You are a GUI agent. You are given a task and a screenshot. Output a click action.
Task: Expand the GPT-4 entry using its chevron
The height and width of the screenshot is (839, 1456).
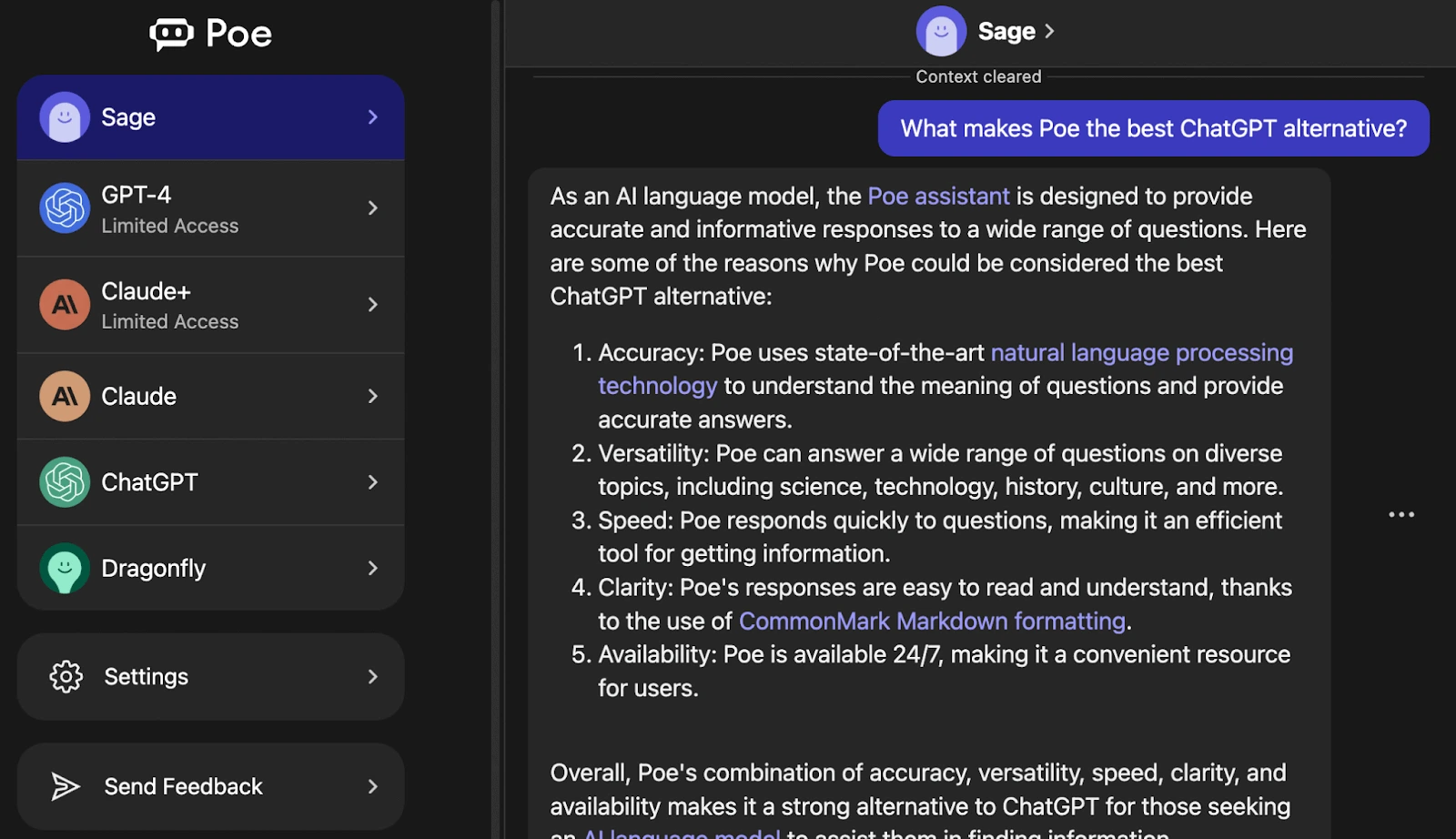(373, 207)
